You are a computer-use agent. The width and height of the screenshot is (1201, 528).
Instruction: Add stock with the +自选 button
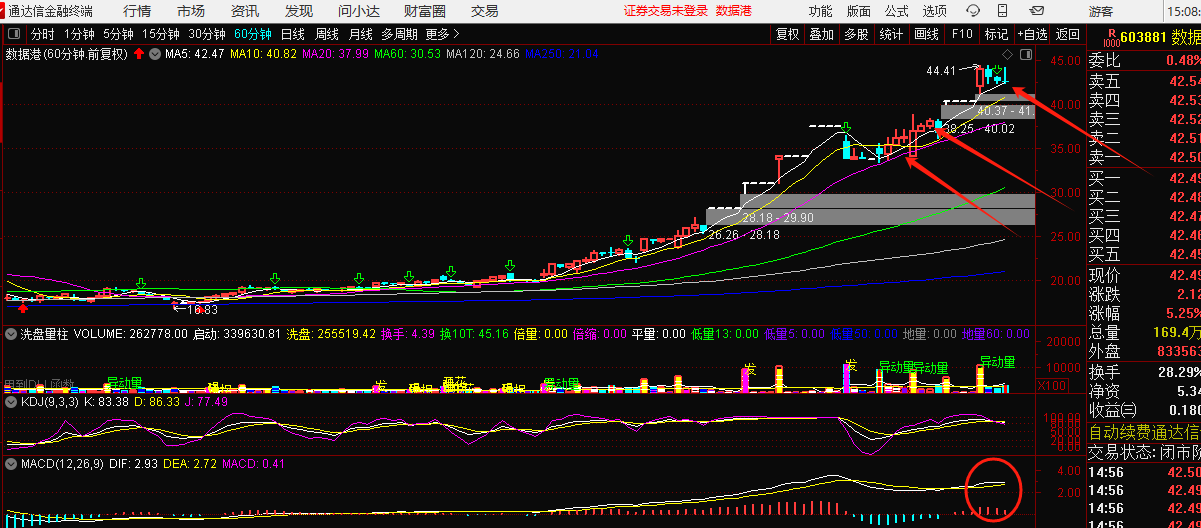(1033, 34)
